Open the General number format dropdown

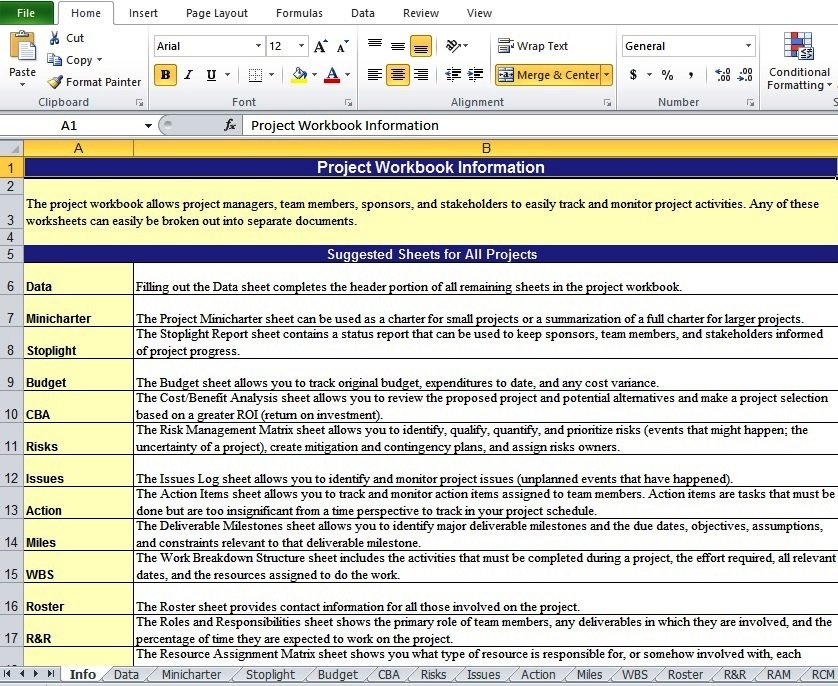pos(748,46)
